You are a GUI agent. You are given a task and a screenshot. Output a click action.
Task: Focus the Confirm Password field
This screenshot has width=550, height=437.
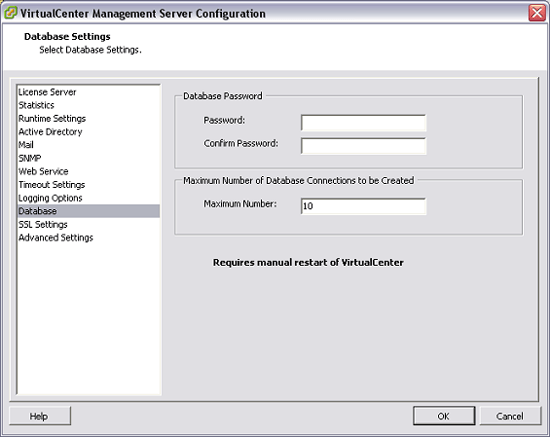click(x=363, y=146)
